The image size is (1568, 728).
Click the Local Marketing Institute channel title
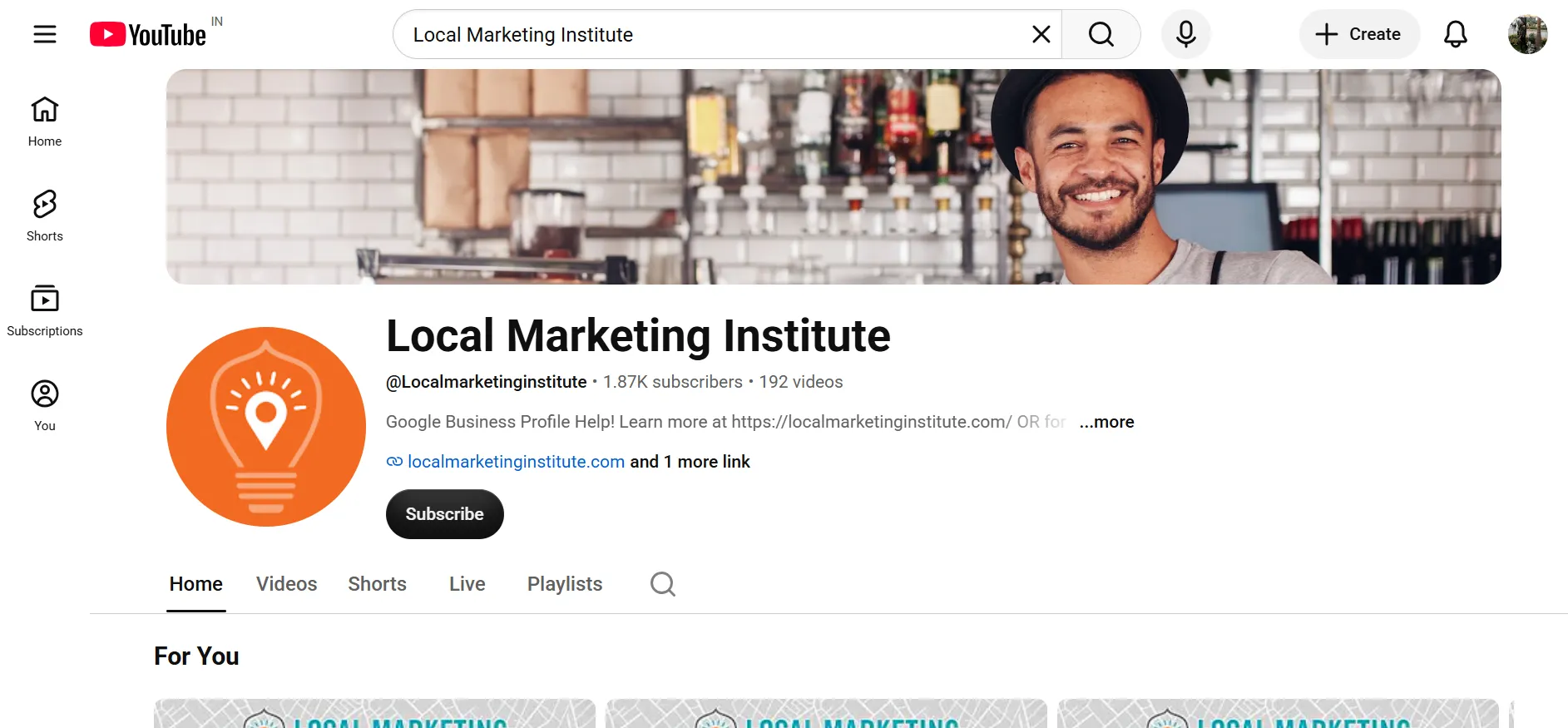(638, 336)
